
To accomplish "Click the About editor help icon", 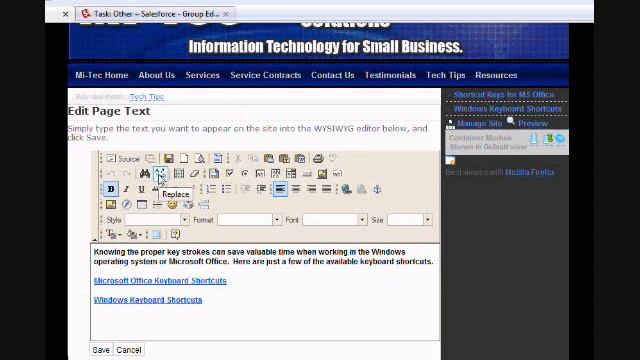I will coord(176,235).
